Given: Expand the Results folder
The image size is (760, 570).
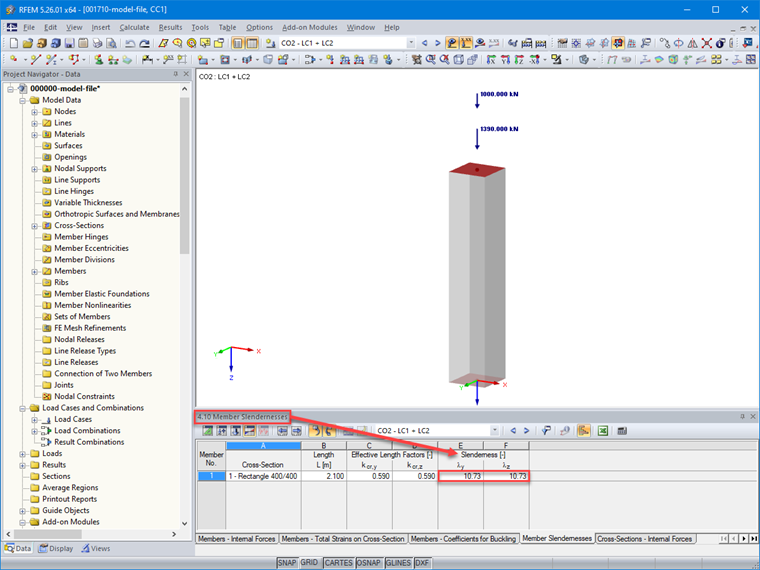Looking at the screenshot, I should tap(22, 465).
